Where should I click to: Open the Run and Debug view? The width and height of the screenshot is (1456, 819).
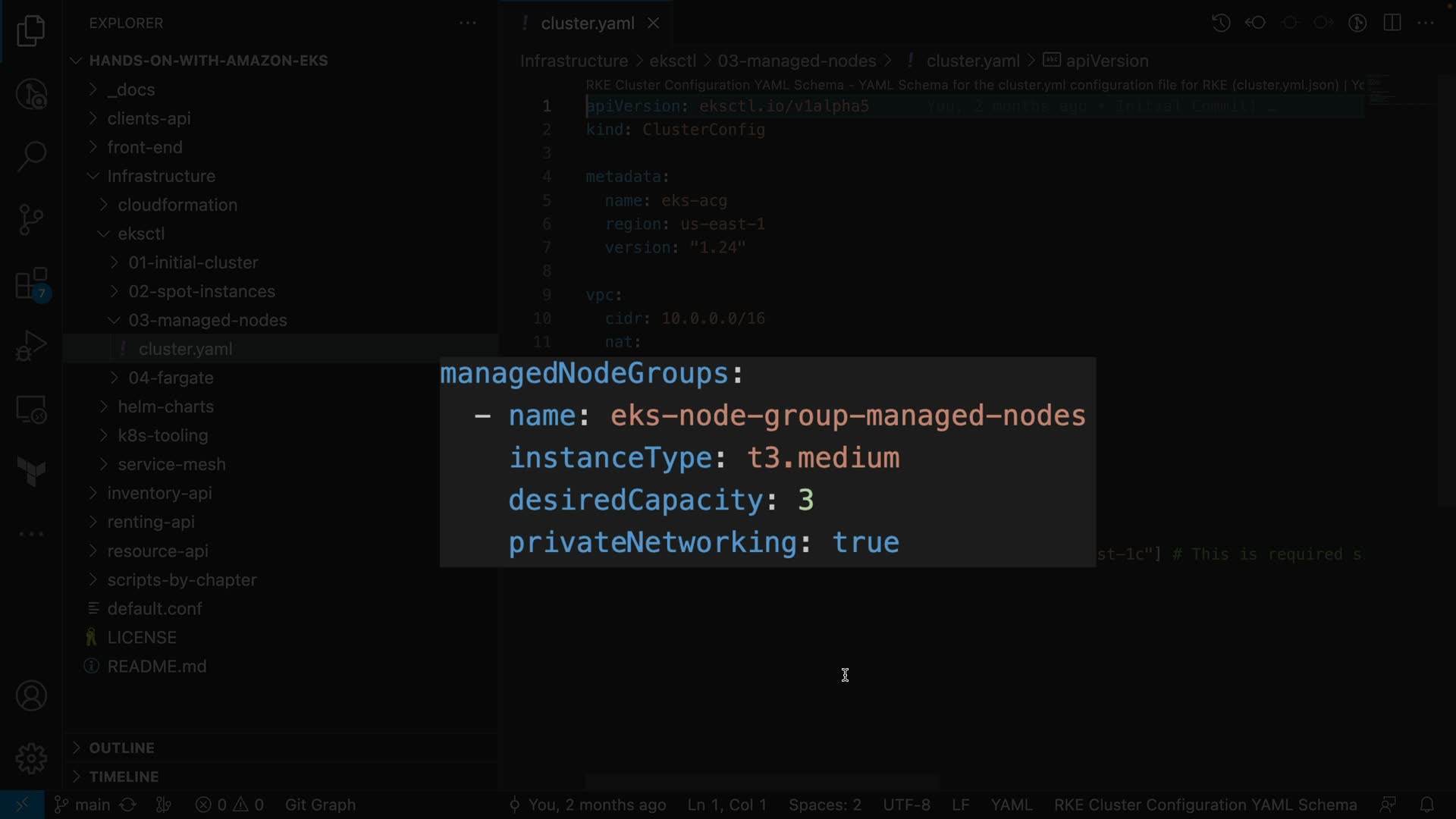point(31,346)
